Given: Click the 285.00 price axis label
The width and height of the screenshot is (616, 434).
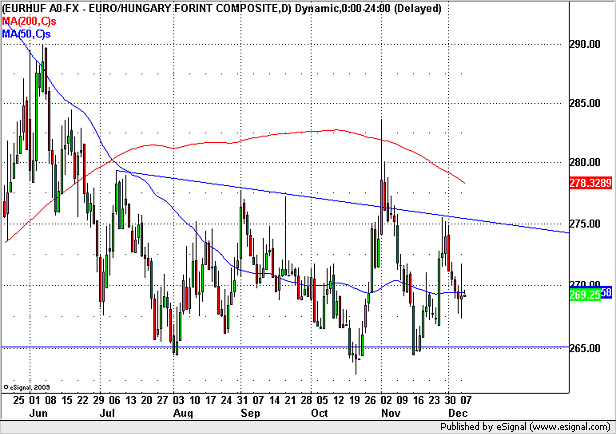Looking at the screenshot, I should pos(585,103).
